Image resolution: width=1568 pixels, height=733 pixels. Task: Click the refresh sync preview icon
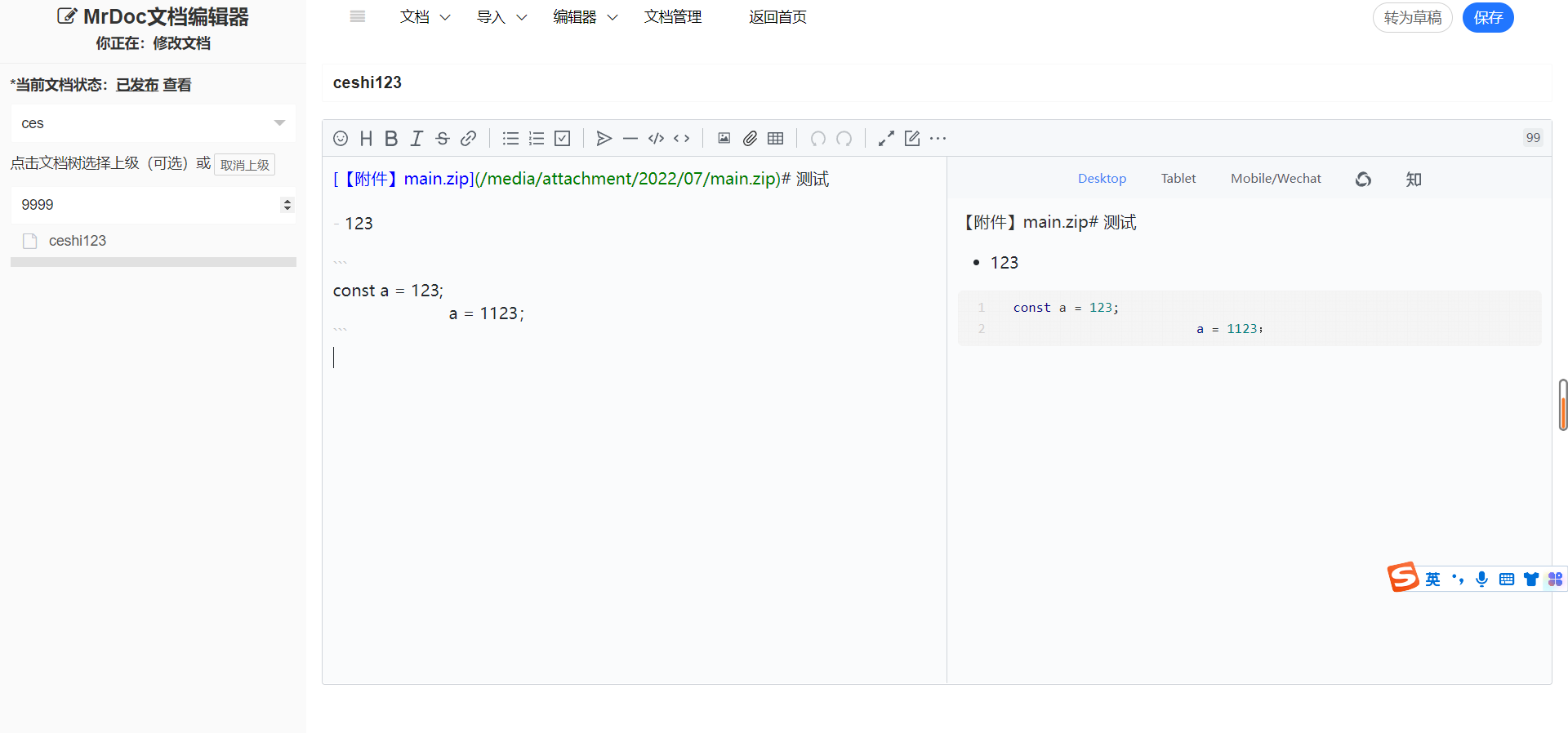[x=1363, y=180]
